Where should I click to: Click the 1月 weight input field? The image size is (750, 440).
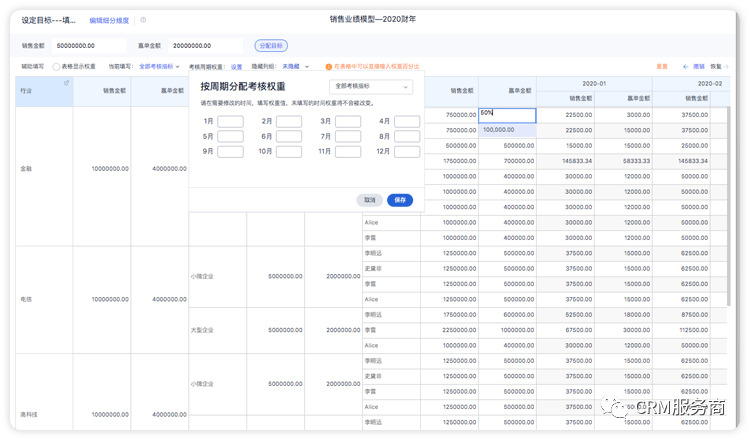(x=230, y=121)
